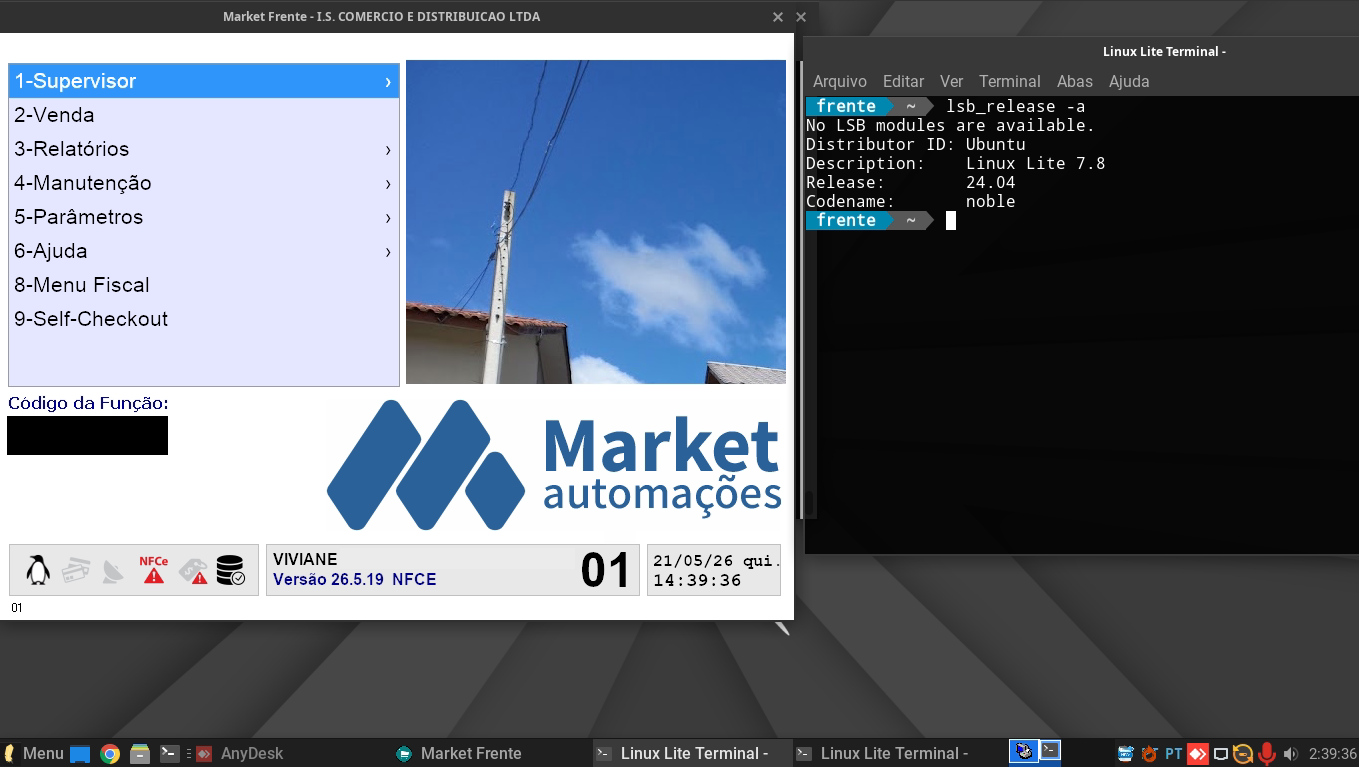Click the terminal cursor at the prompt
This screenshot has height=767, width=1359.
tap(951, 220)
